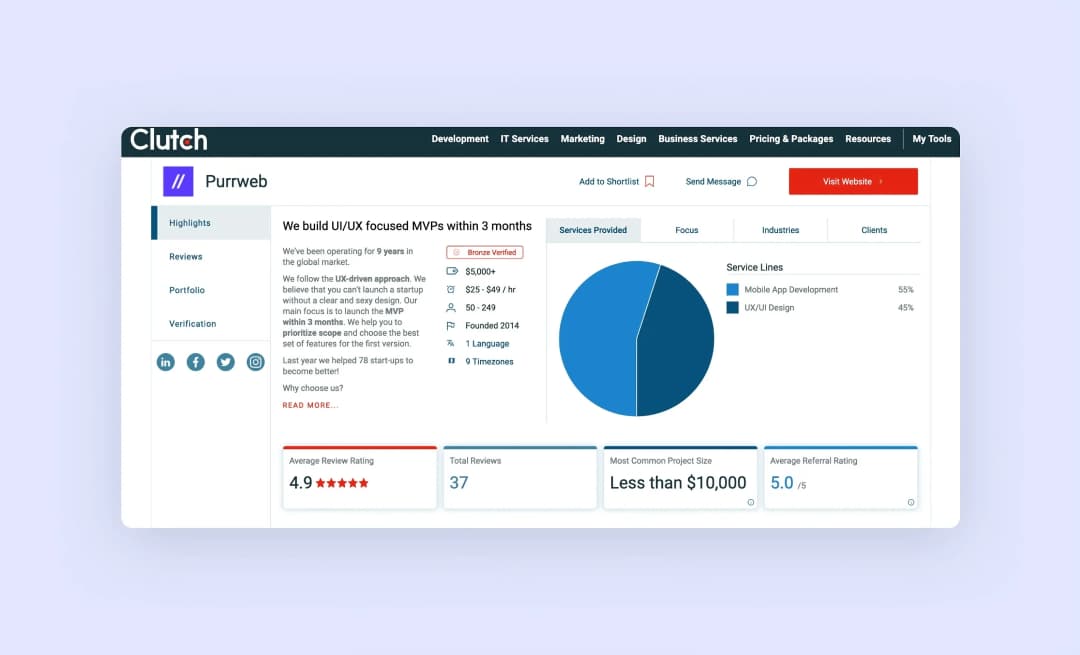Click the map icon next to 9 Timezones
Image resolution: width=1080 pixels, height=655 pixels.
pos(451,361)
